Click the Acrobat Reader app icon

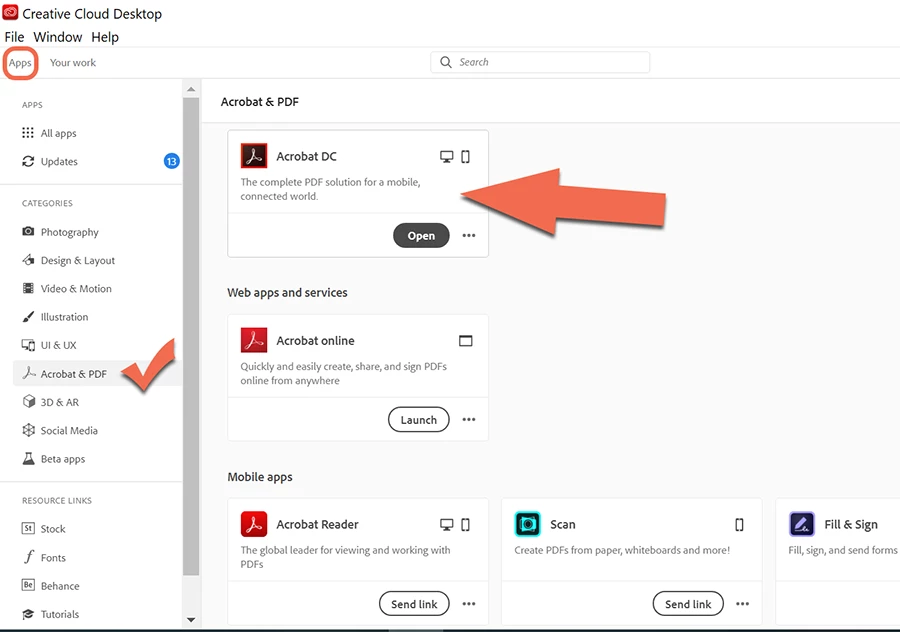pos(254,524)
